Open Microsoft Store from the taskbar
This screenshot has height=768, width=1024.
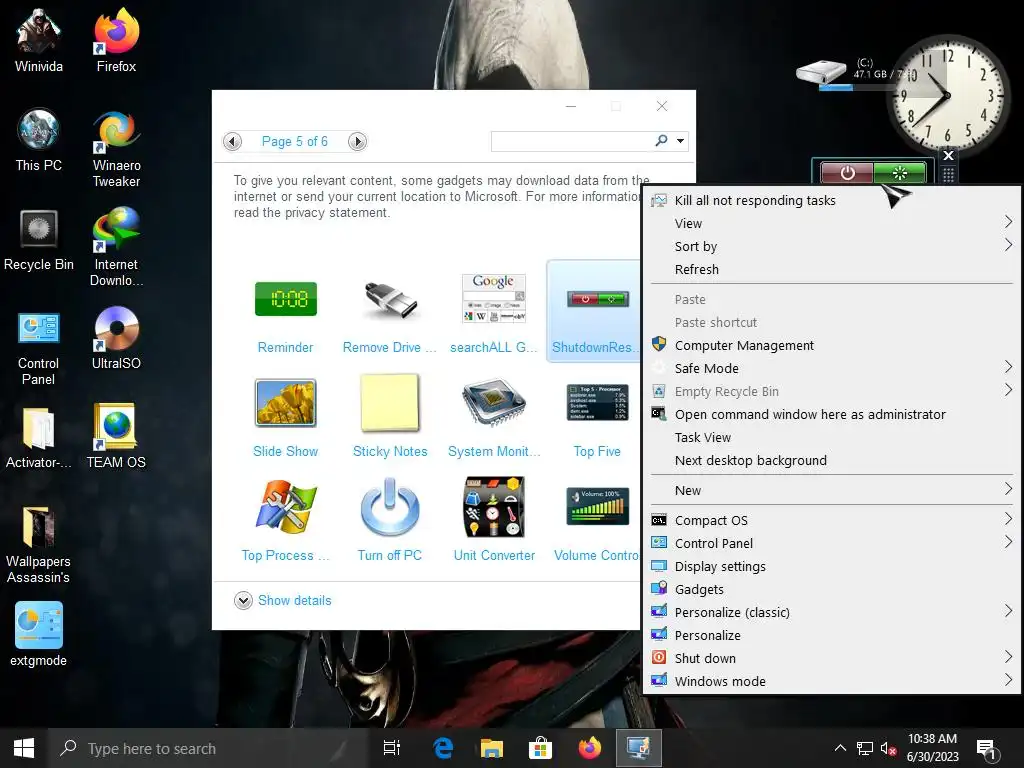click(541, 748)
